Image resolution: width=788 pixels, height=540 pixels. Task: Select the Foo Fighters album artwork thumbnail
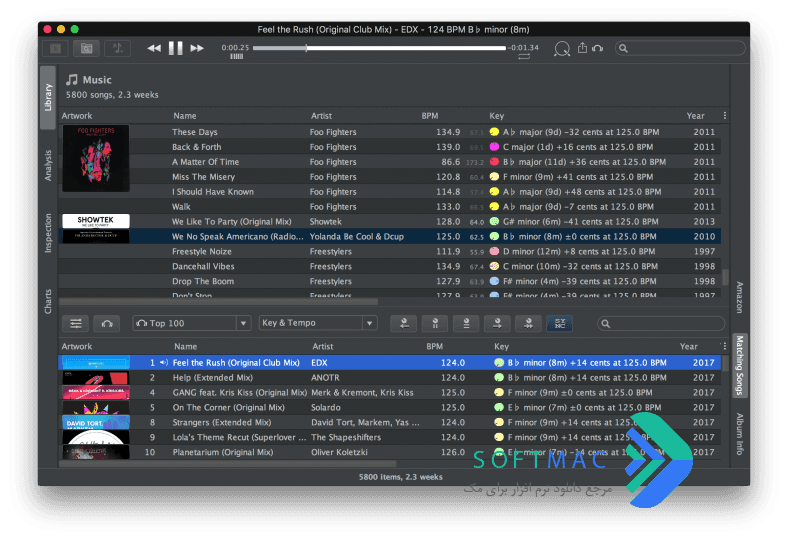point(96,158)
